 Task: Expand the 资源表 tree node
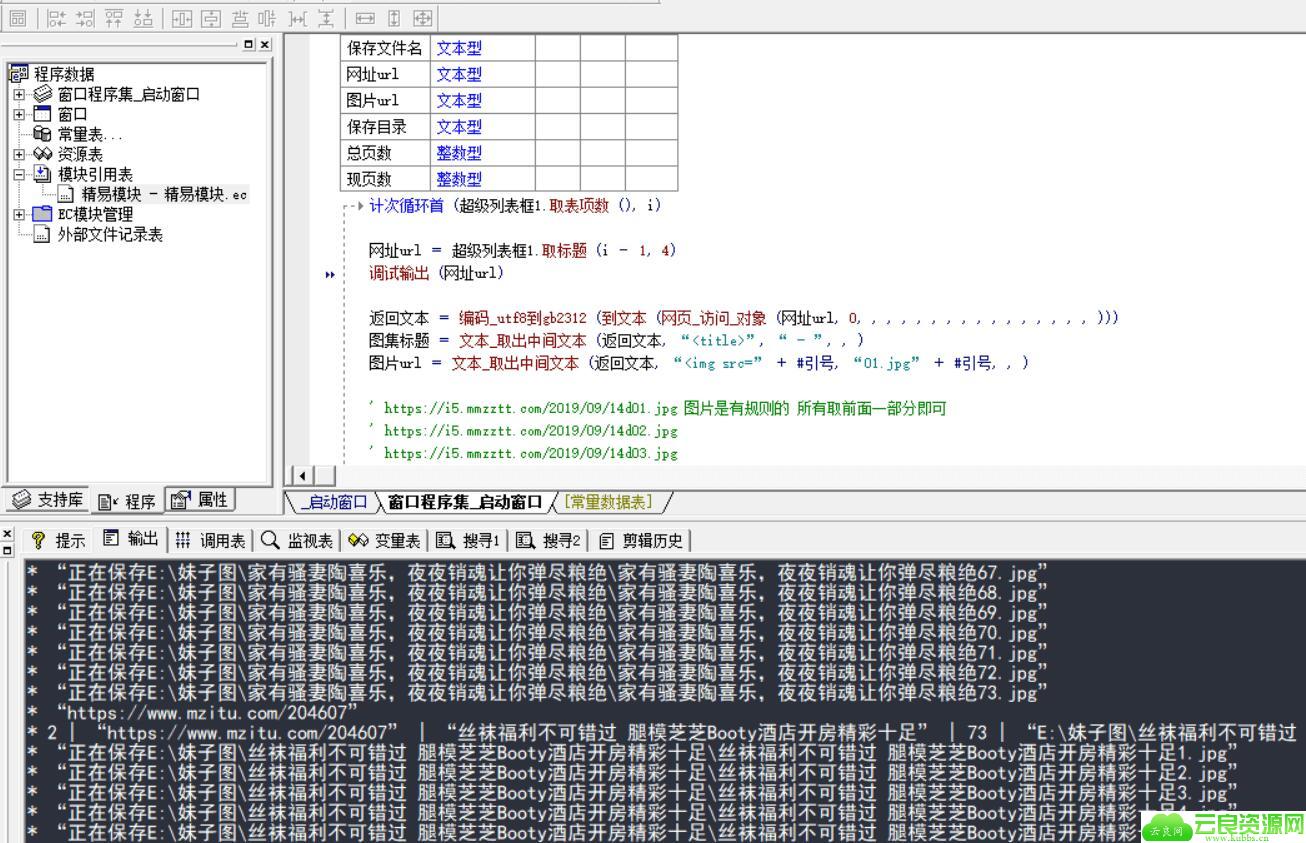(19, 154)
